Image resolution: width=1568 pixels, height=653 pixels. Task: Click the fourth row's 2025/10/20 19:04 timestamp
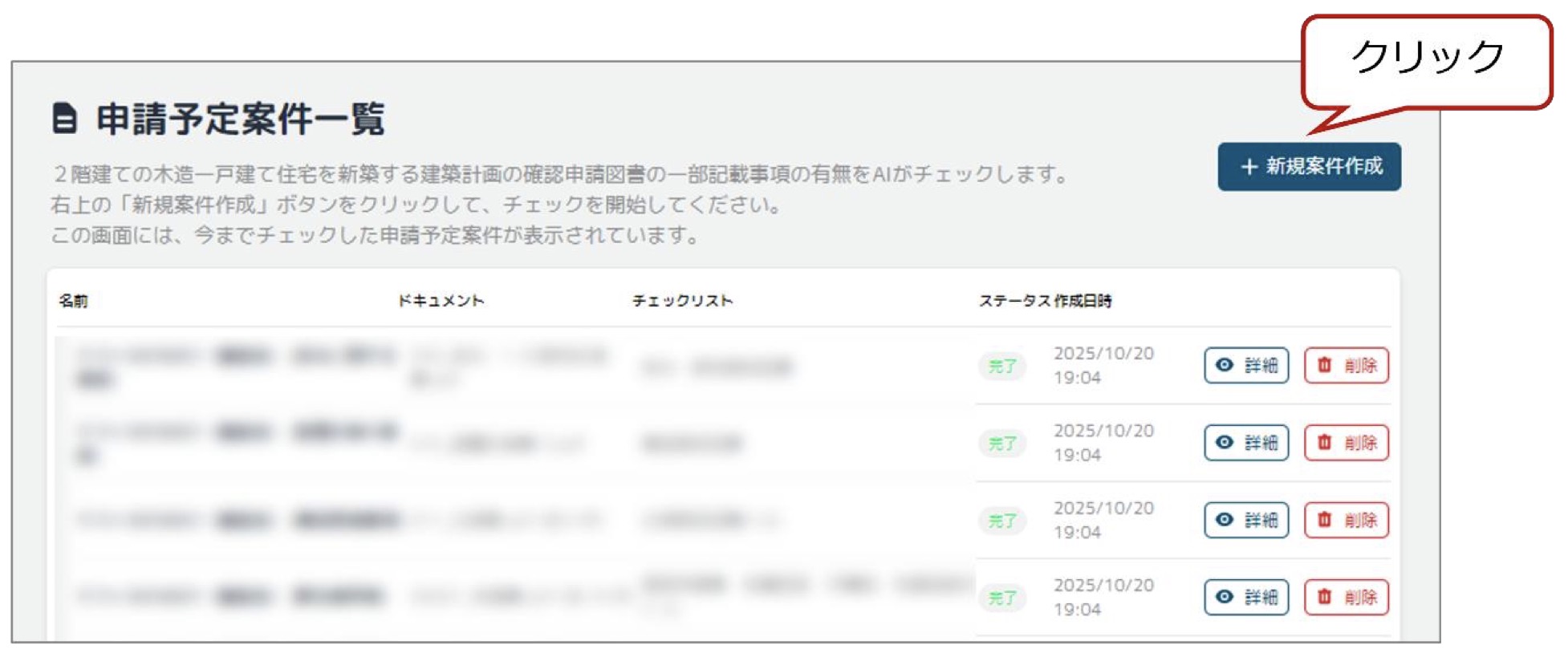click(1103, 597)
